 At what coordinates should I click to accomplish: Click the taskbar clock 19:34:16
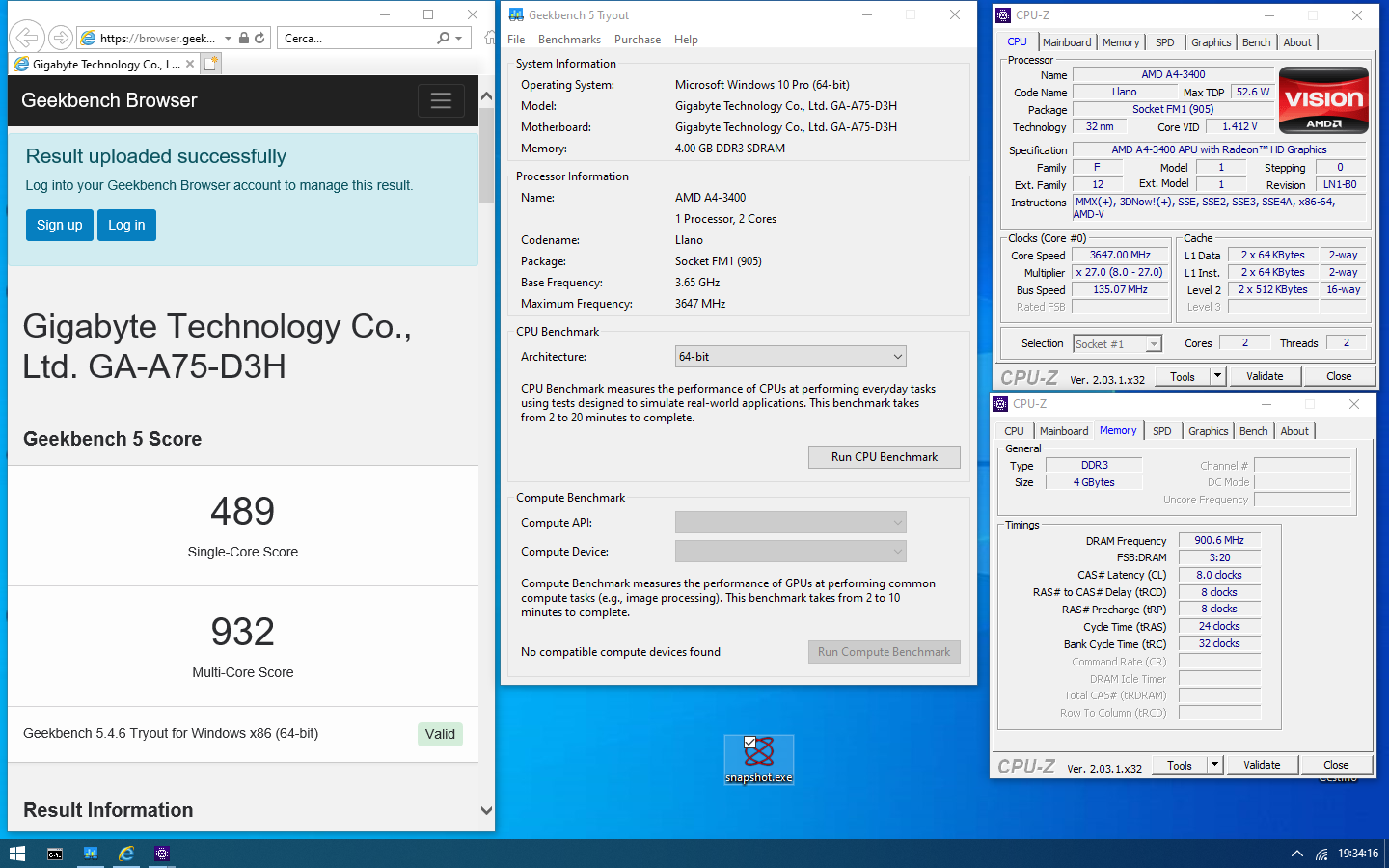pyautogui.click(x=1358, y=854)
